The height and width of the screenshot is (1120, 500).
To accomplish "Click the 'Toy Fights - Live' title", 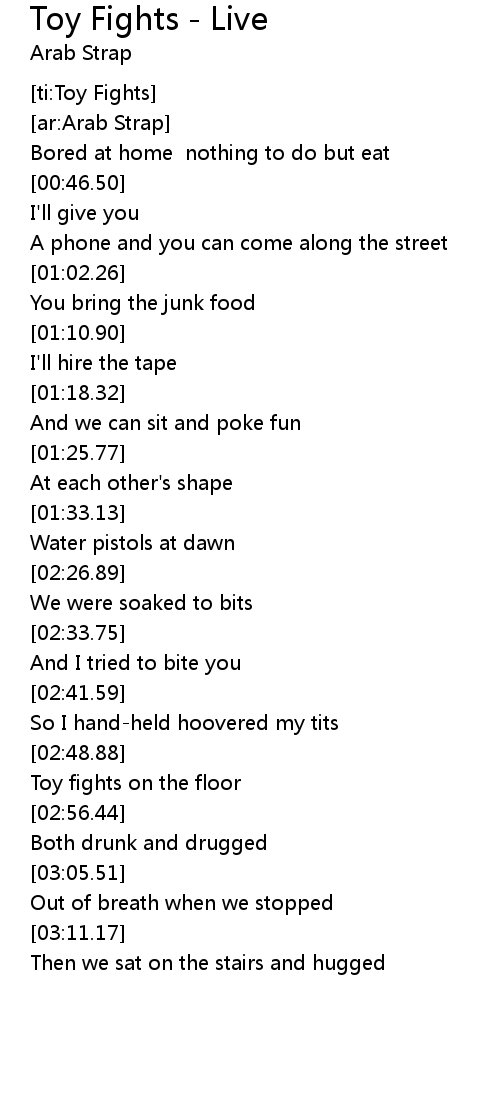I will pyautogui.click(x=149, y=19).
